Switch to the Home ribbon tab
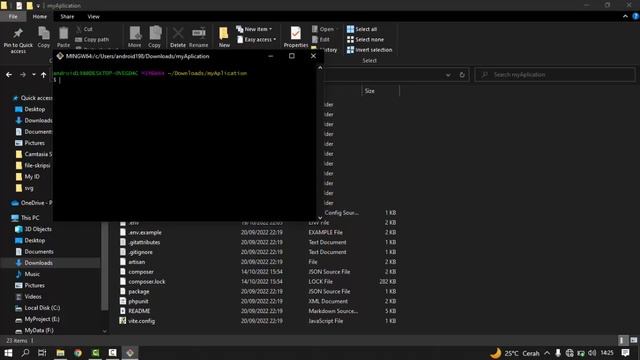Screen dimensions: 640x360 point(40,17)
